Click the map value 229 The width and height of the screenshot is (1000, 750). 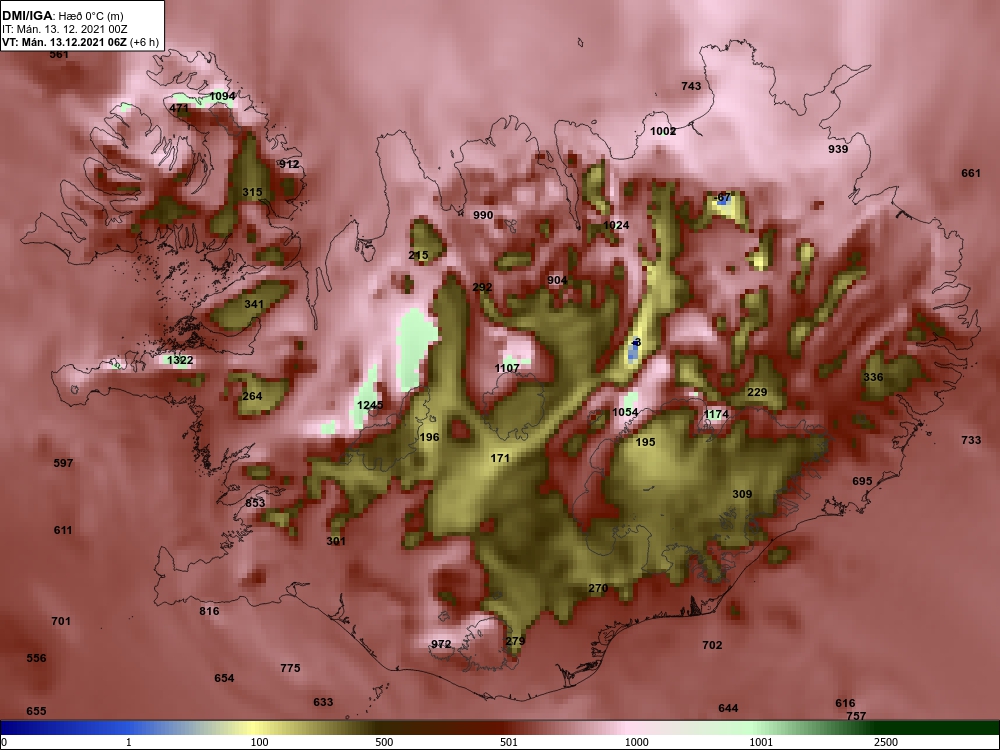click(757, 392)
